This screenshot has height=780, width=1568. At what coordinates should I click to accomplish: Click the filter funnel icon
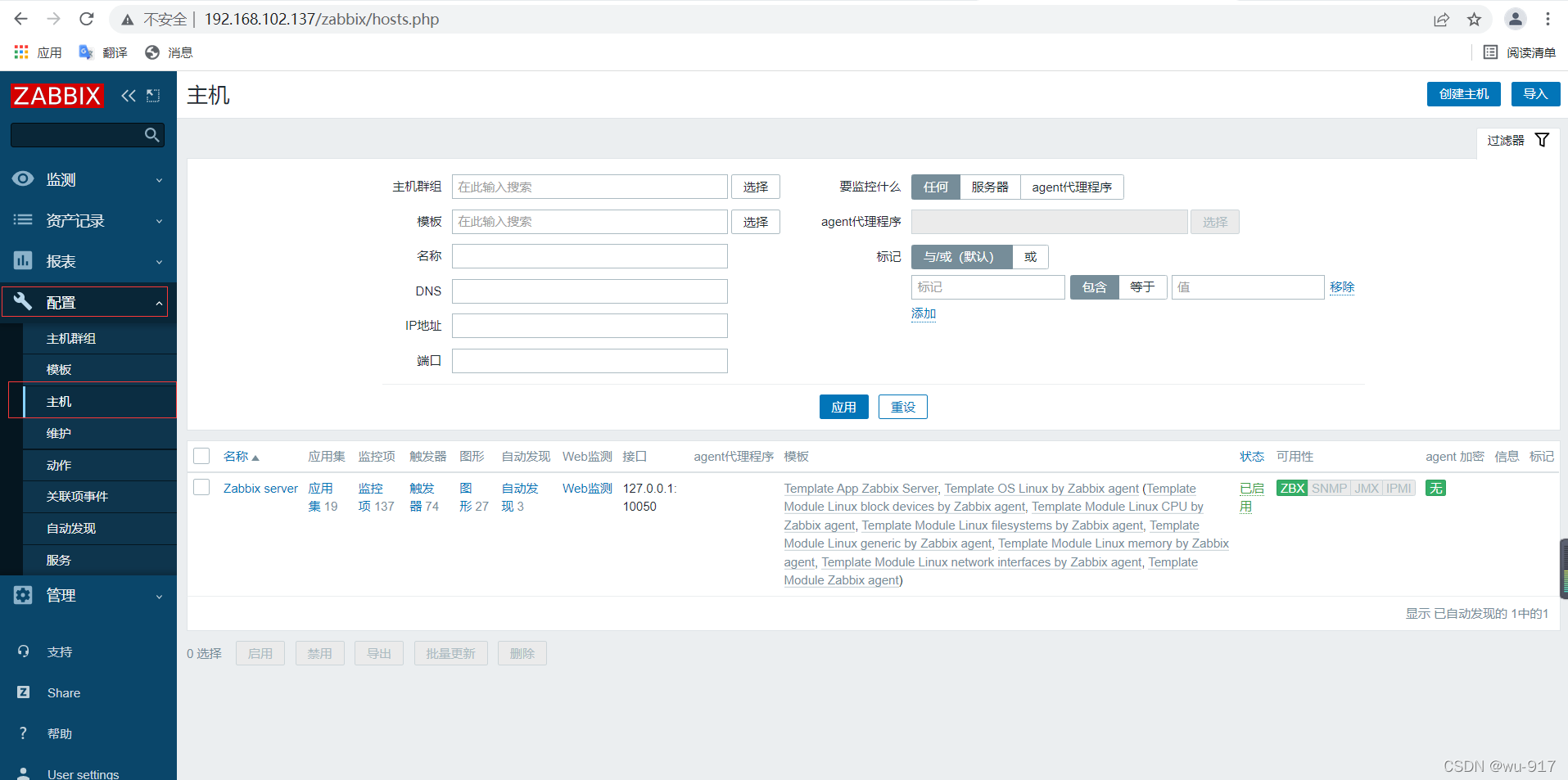point(1542,140)
